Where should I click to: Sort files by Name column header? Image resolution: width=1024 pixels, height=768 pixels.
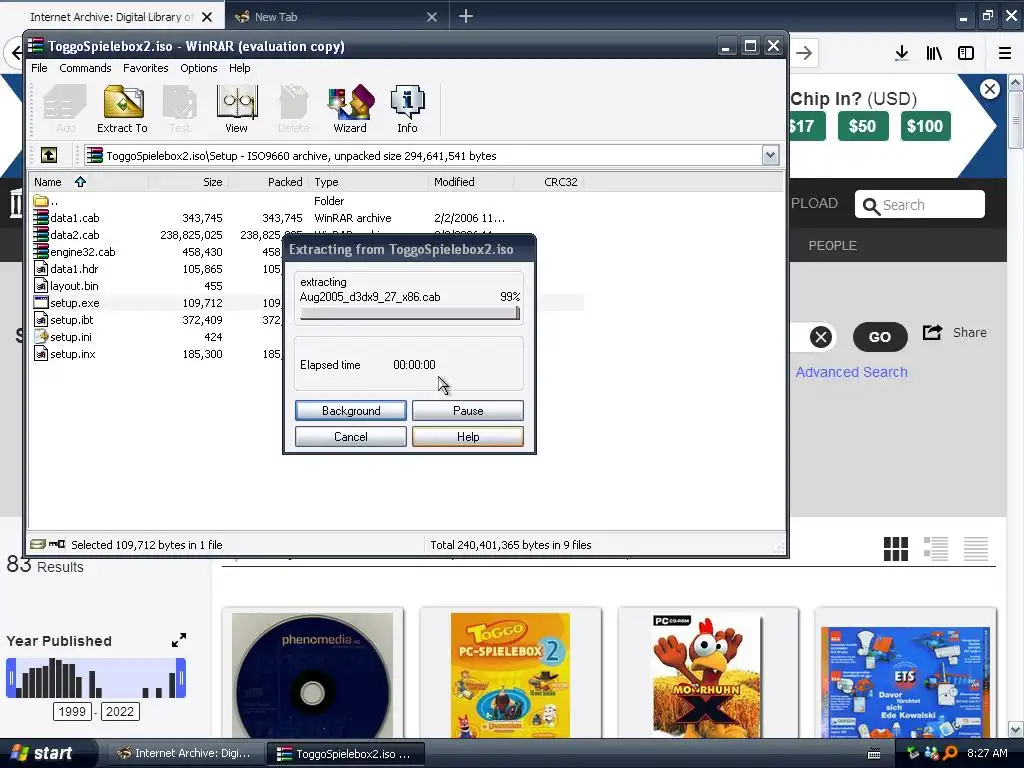click(89, 182)
